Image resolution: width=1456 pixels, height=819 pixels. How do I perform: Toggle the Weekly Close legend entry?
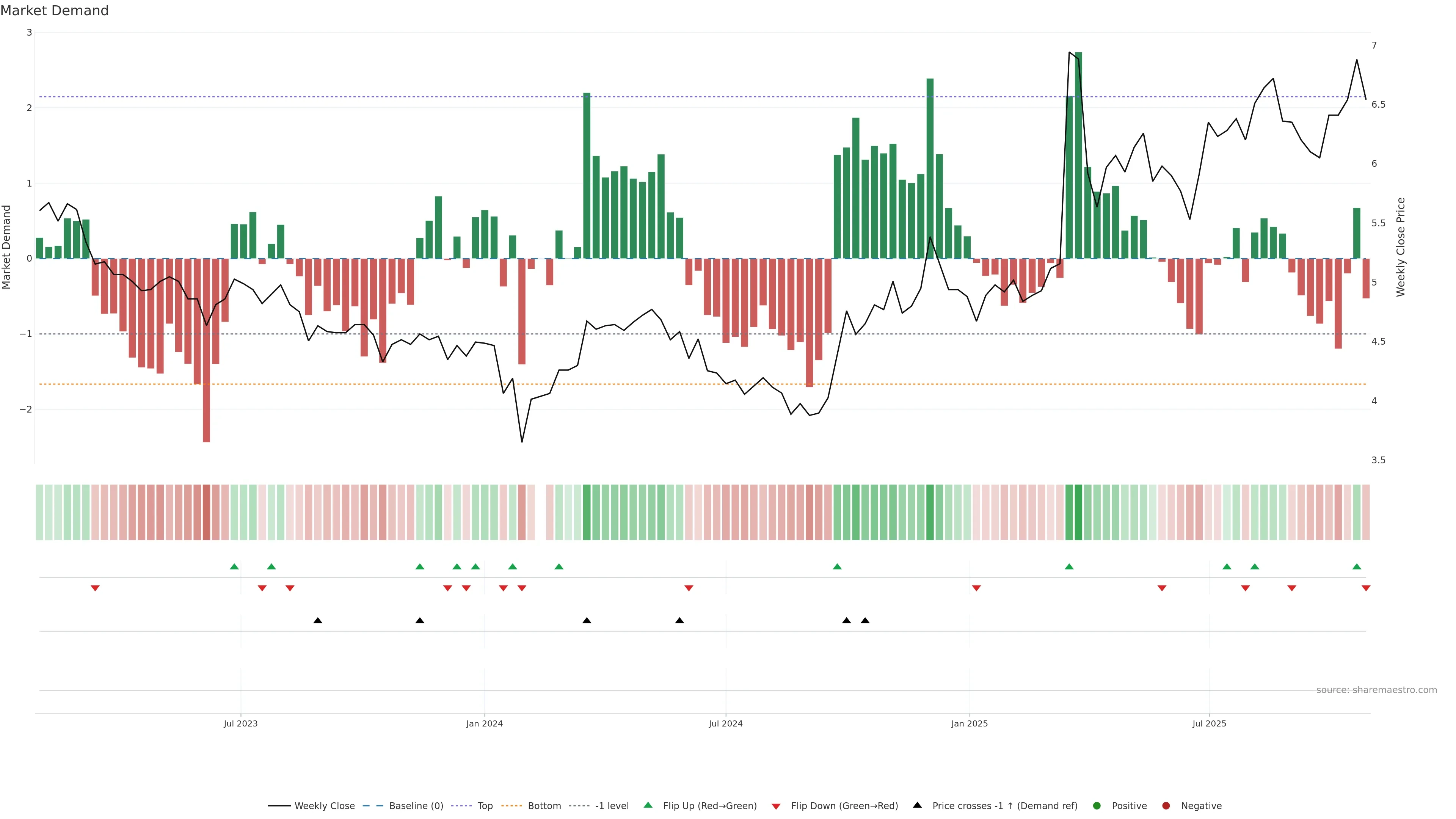pos(325,805)
